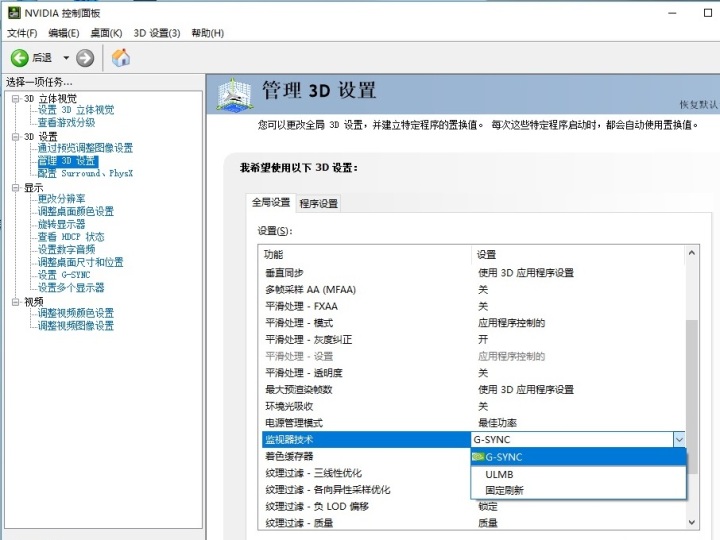Open the 桌面(K) menu

point(106,33)
